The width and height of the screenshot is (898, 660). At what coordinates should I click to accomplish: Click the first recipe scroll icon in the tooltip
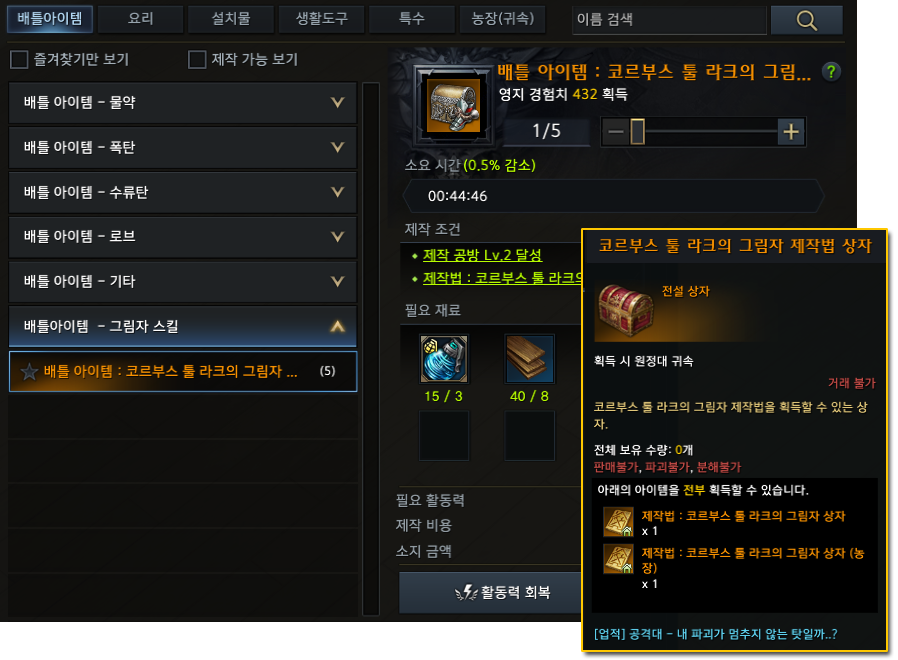619,521
